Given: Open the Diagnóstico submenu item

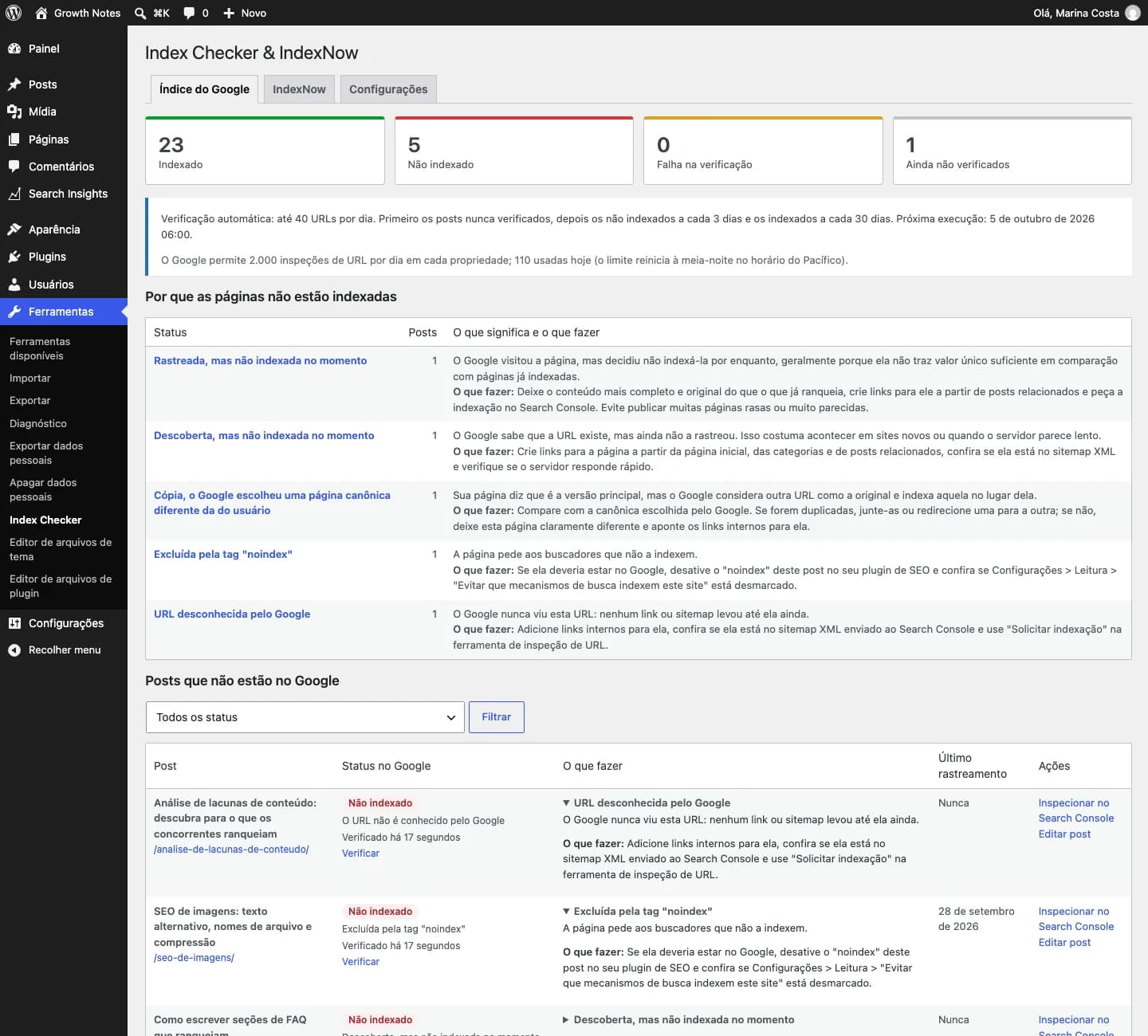Looking at the screenshot, I should pos(38,423).
